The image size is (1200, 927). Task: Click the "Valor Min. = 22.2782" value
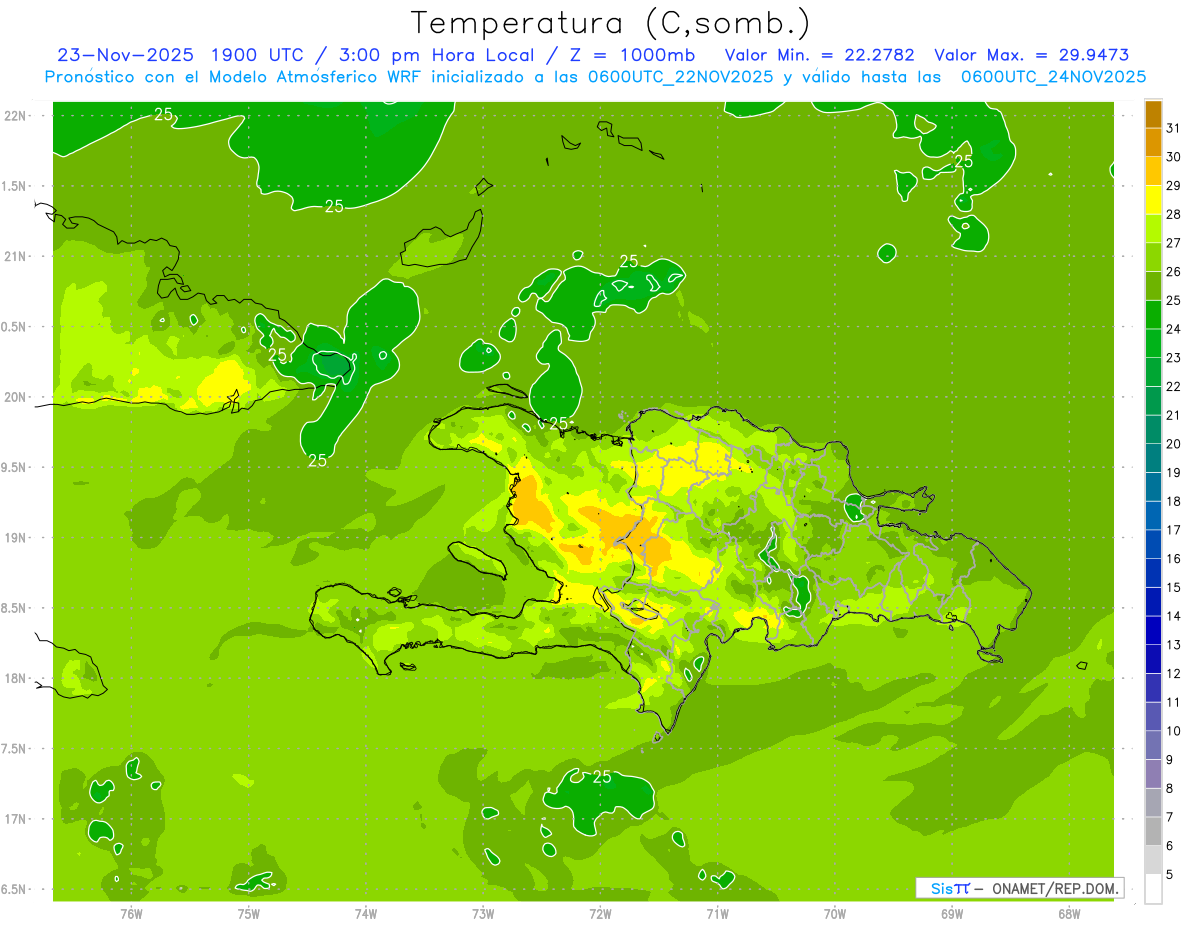[x=819, y=55]
